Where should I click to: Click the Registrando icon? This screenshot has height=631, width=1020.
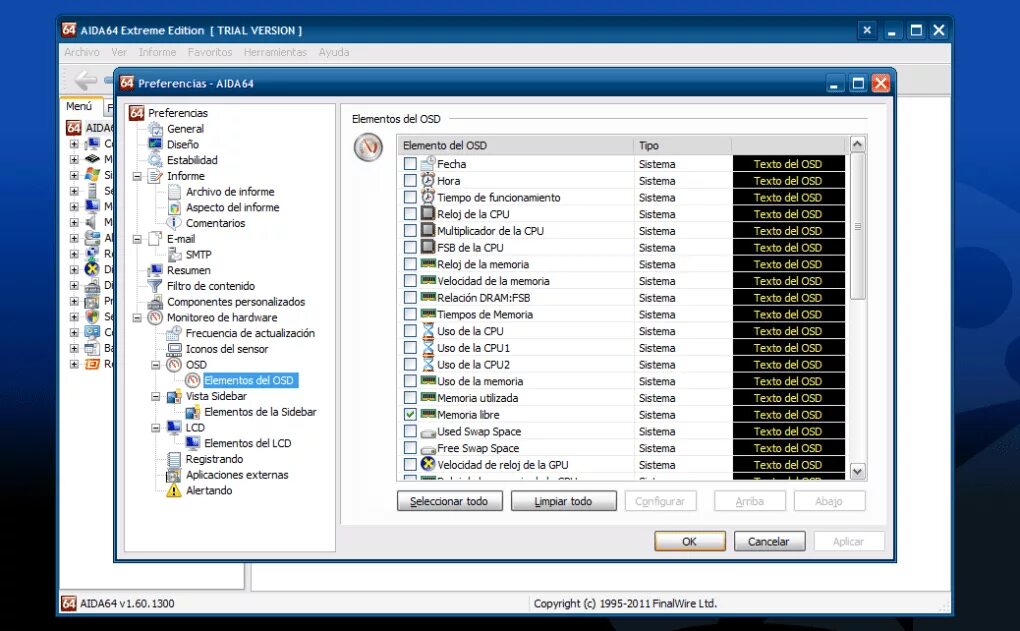pyautogui.click(x=174, y=459)
